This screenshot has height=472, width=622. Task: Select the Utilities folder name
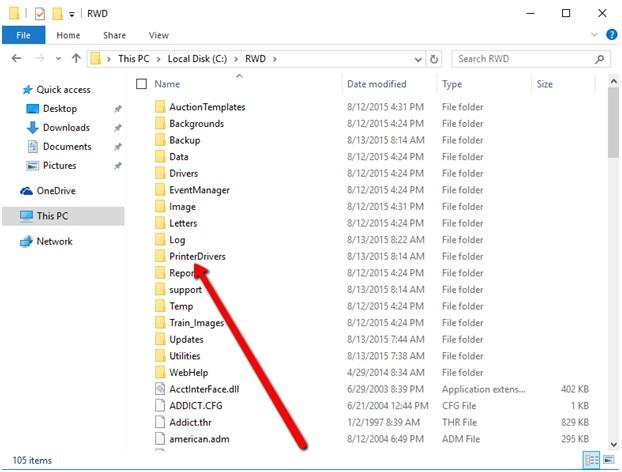coord(184,356)
